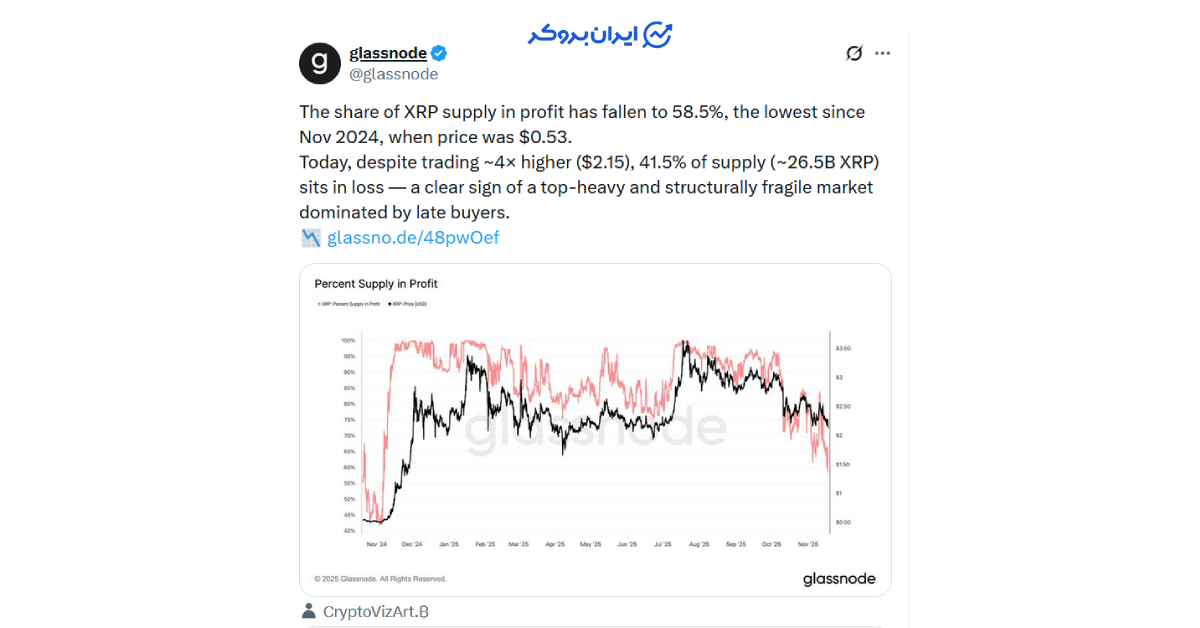
Task: Click the person icon beside CryptoVizArt
Action: 309,611
